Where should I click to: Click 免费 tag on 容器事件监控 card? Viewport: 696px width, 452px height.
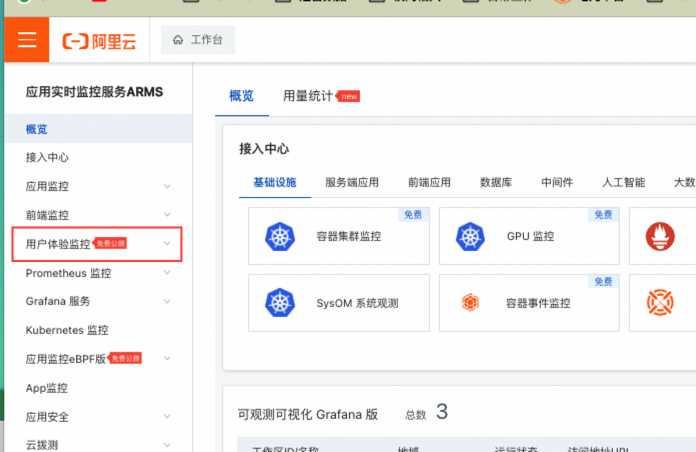(603, 282)
